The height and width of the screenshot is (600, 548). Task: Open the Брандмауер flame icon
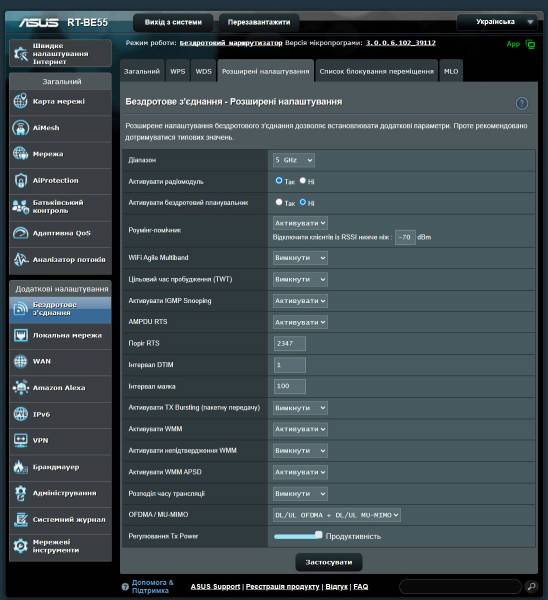(x=20, y=467)
